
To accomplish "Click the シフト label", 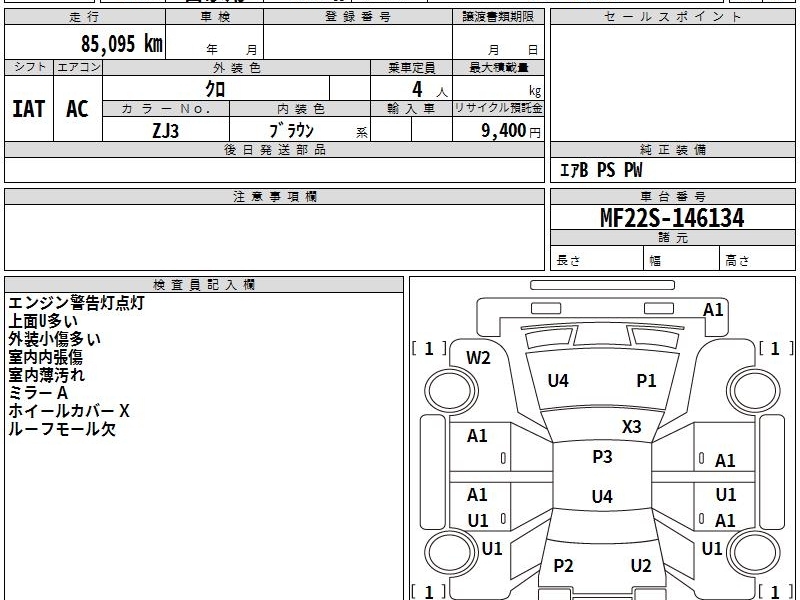I will [29, 67].
